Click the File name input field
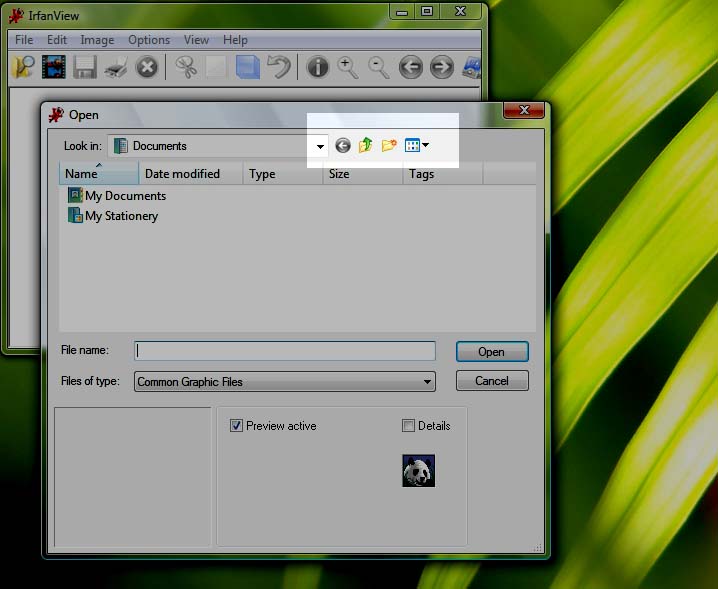This screenshot has width=718, height=589. pos(285,351)
